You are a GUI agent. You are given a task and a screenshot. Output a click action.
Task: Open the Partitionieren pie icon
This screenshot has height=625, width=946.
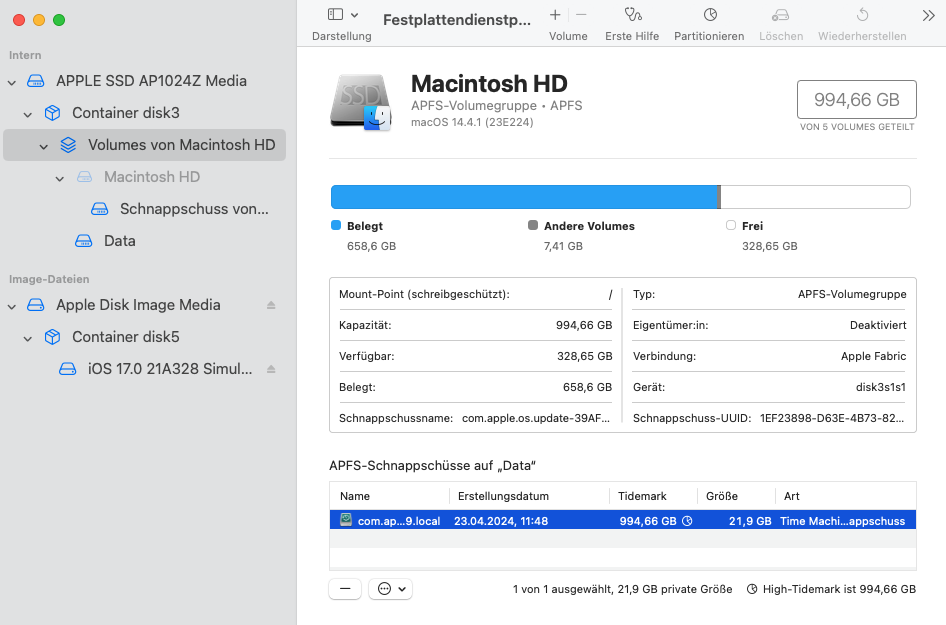coord(710,14)
